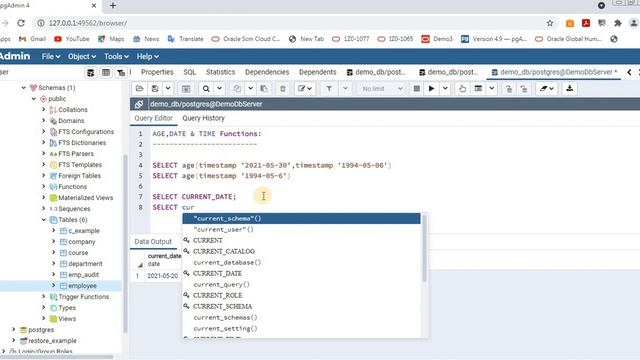Open file icon in query toolbar
The image size is (640, 360).
point(140,89)
